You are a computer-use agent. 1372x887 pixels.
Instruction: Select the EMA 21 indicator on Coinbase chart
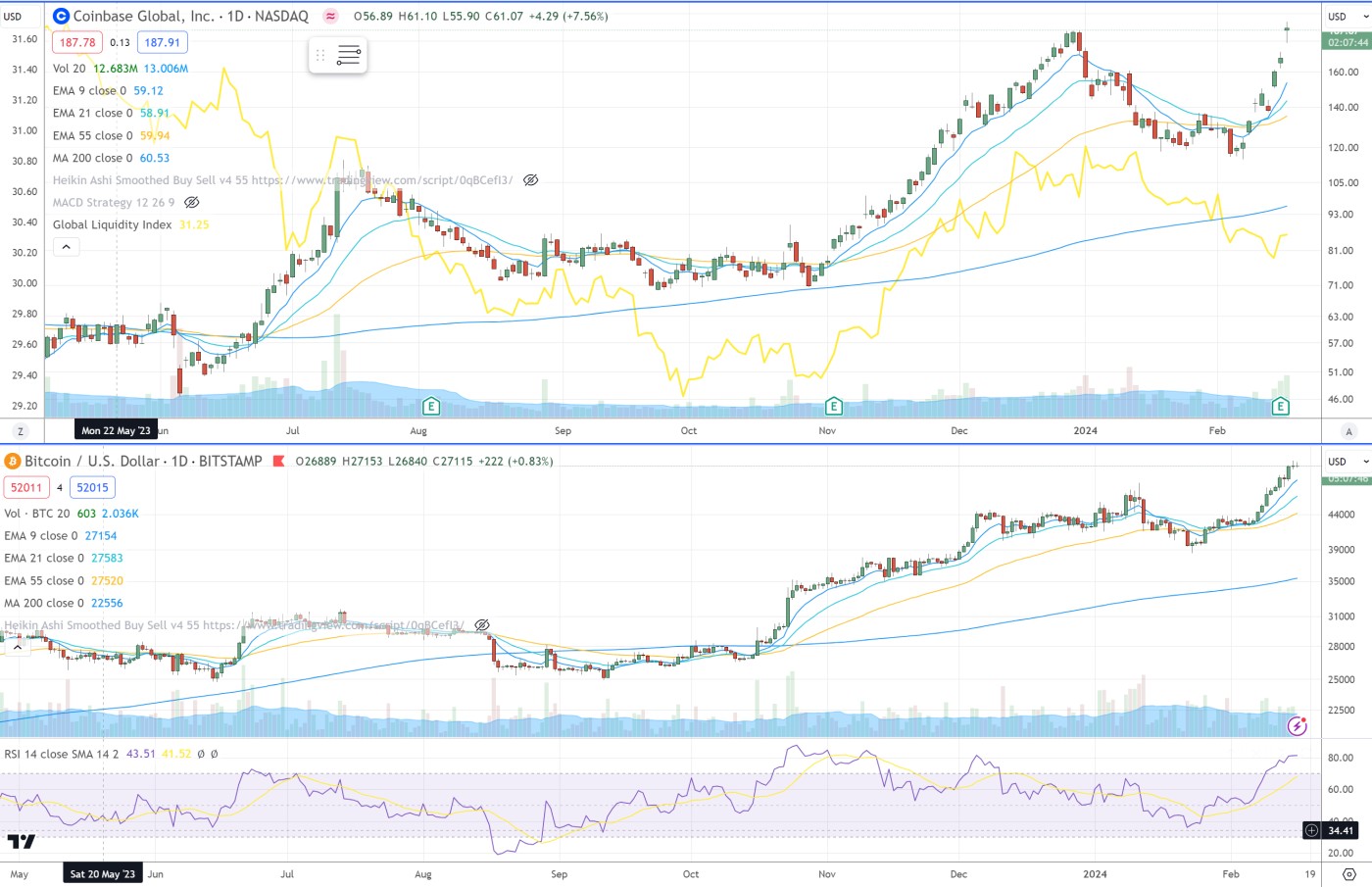[x=93, y=114]
